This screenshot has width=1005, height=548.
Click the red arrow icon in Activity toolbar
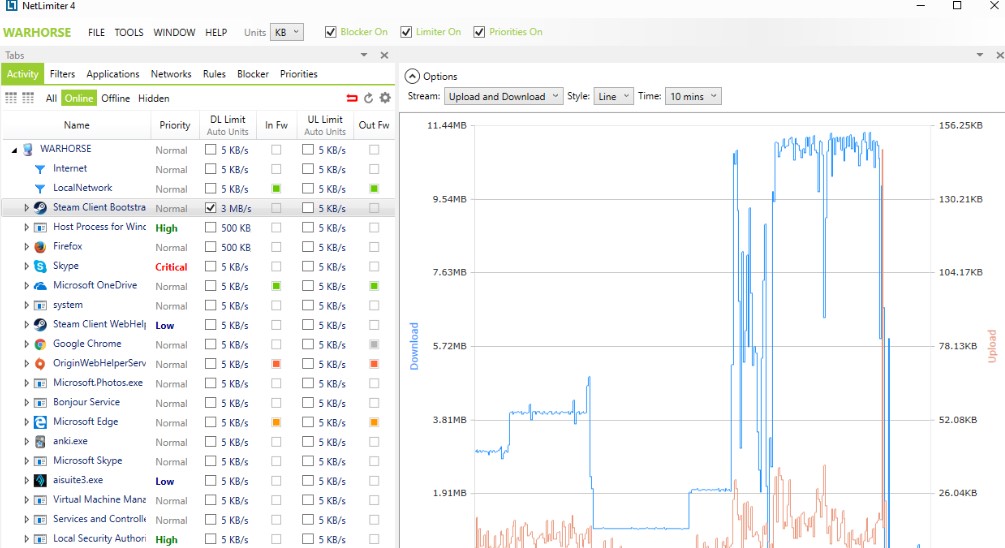click(352, 98)
